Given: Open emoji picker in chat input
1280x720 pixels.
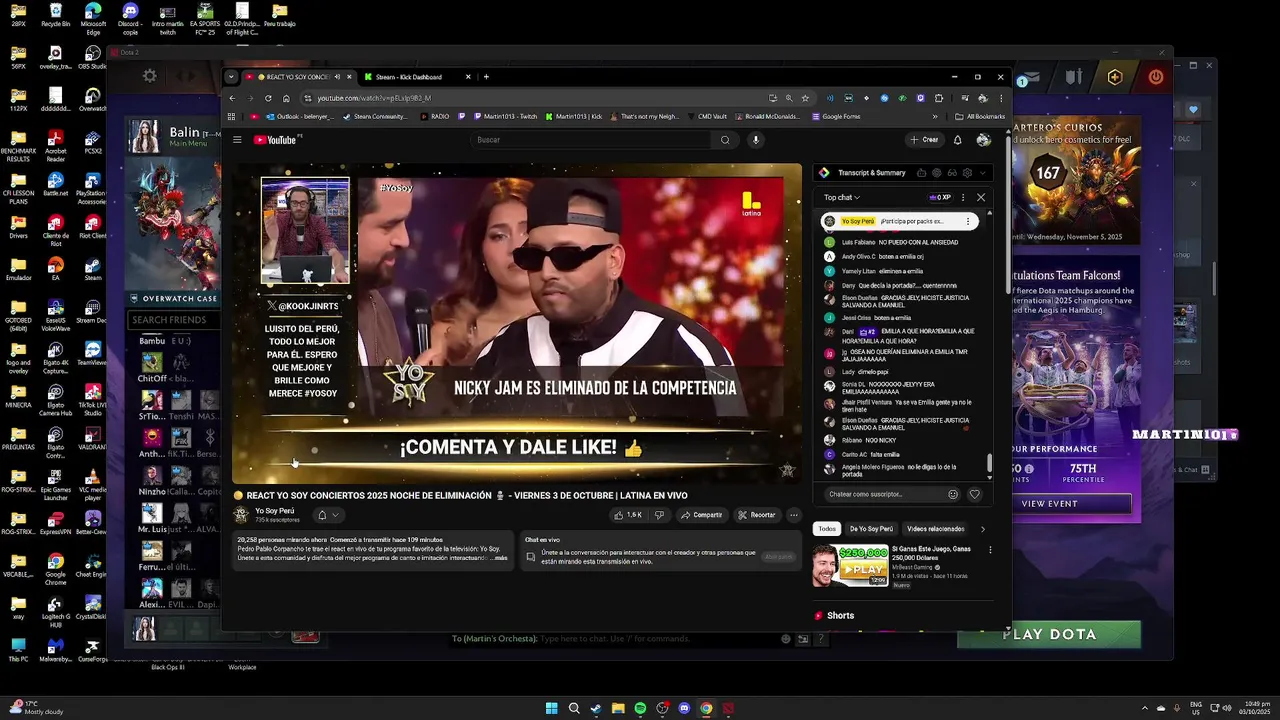Looking at the screenshot, I should coord(953,494).
